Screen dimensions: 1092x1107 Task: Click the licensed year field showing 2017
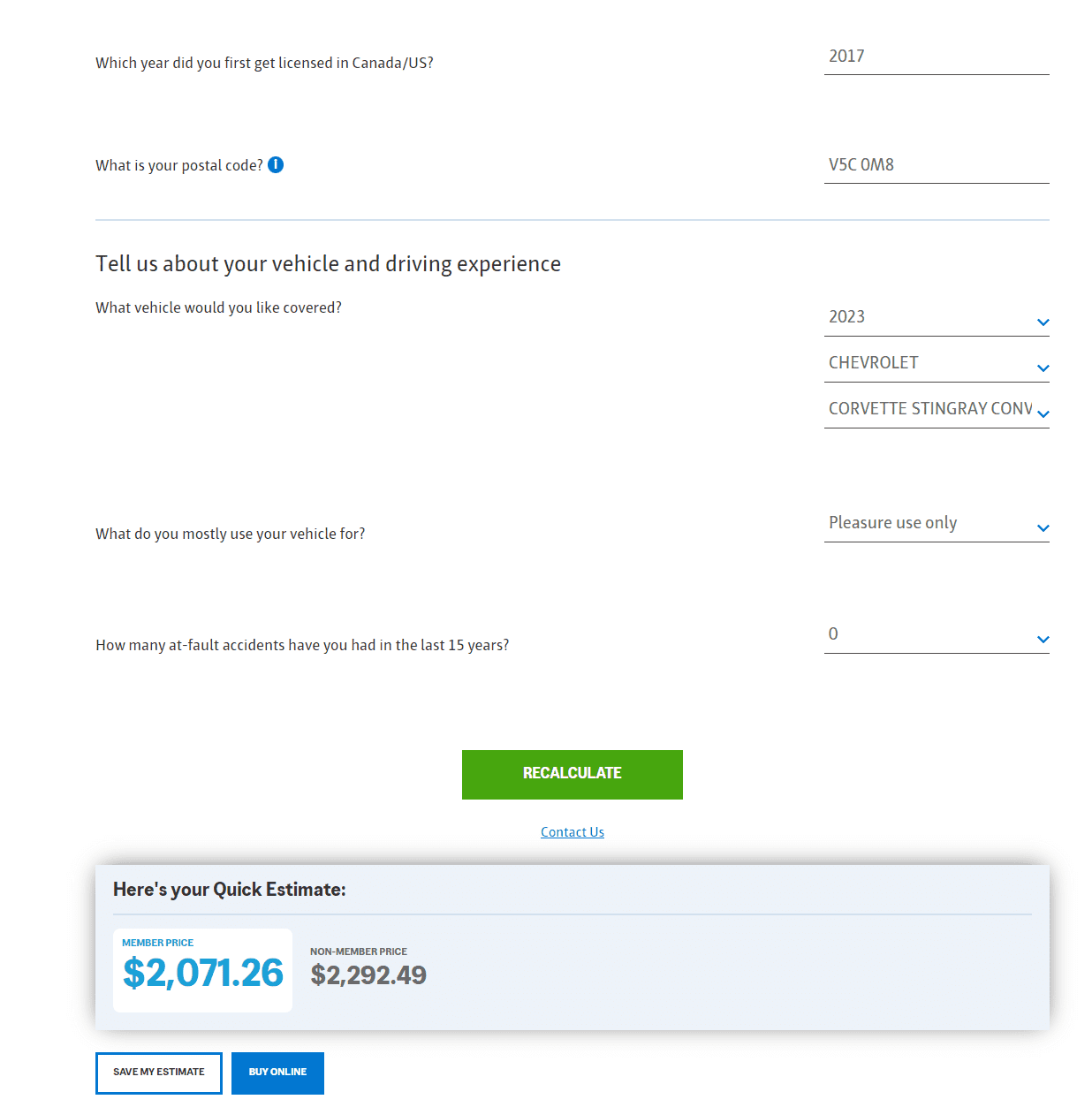(936, 57)
